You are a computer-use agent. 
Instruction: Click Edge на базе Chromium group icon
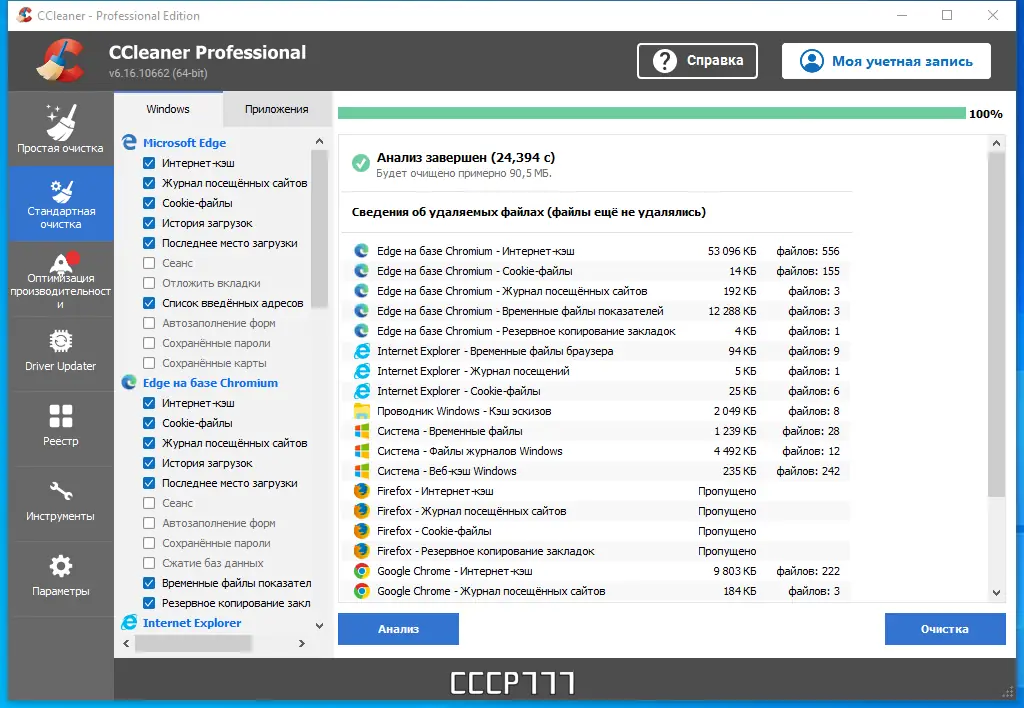pyautogui.click(x=129, y=383)
